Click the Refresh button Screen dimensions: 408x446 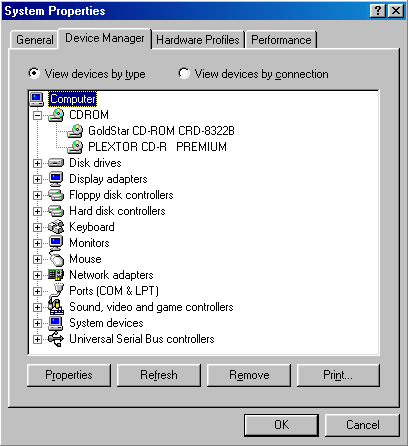pos(159,375)
